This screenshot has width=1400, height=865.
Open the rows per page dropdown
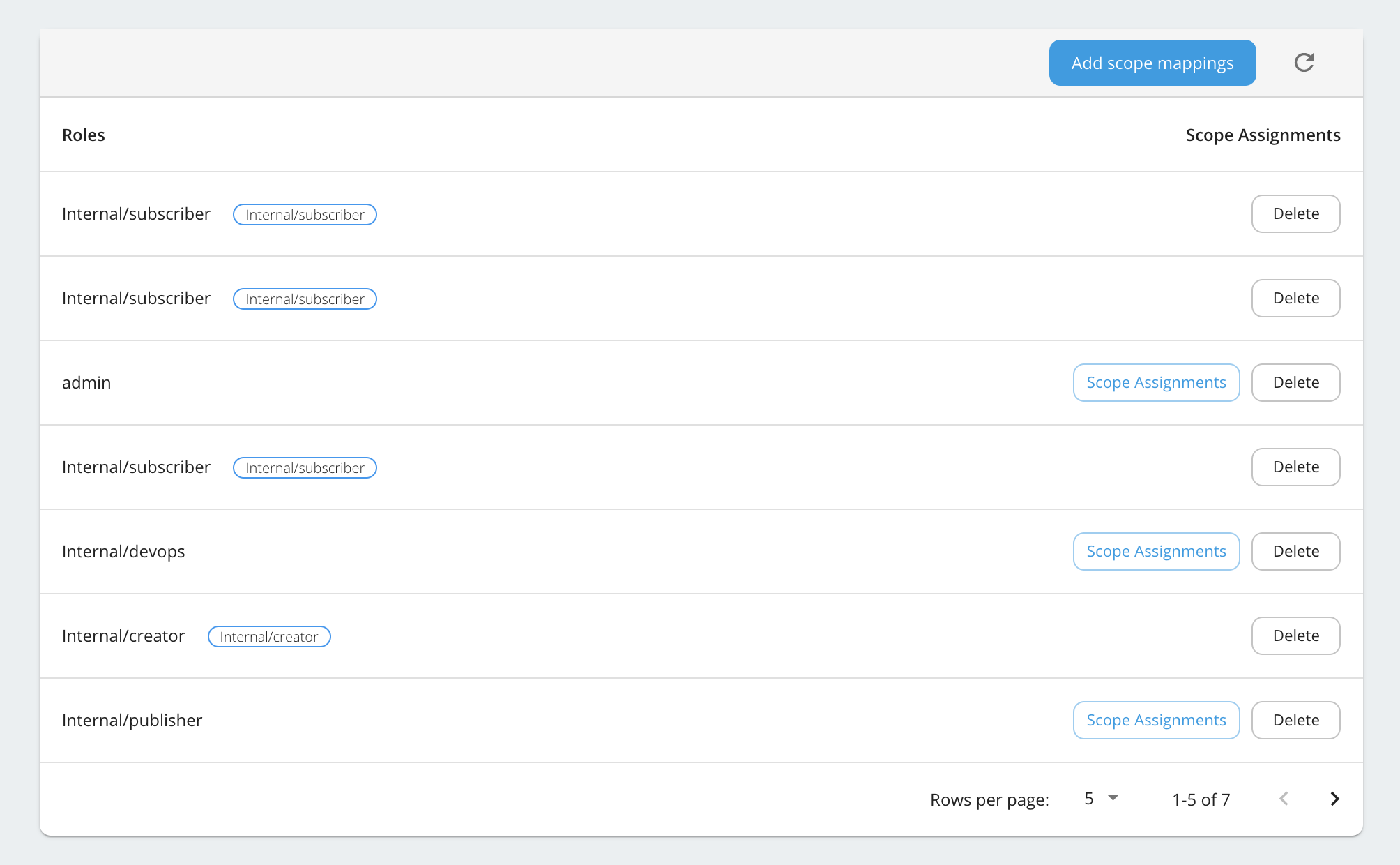pos(1102,799)
